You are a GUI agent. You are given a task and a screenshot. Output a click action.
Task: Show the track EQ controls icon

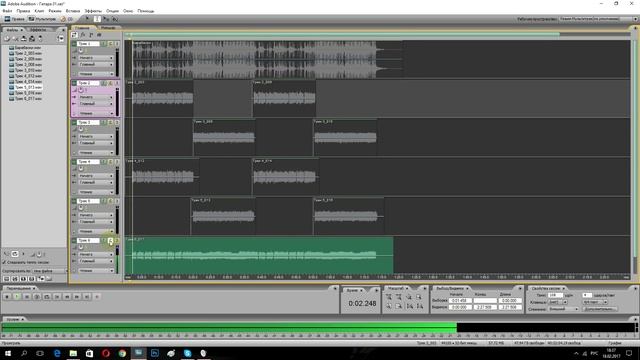click(x=99, y=35)
